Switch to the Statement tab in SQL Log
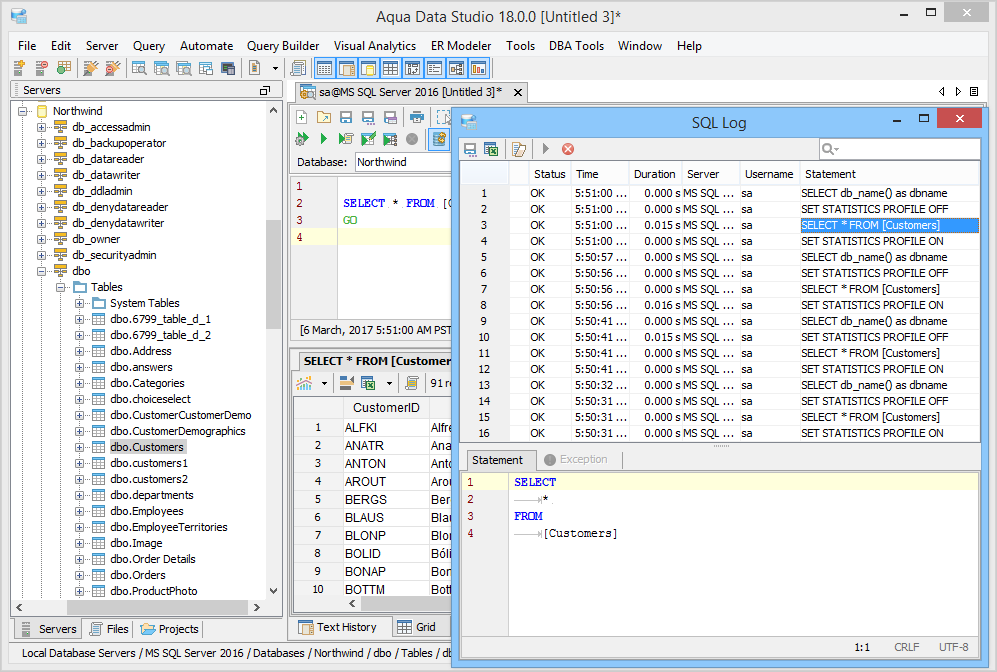997x672 pixels. pyautogui.click(x=497, y=460)
